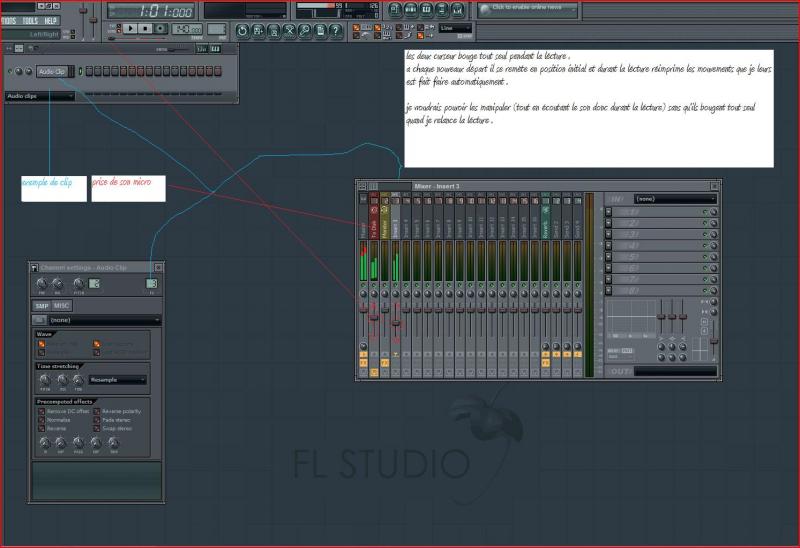Toggle the Normalize checkbox
This screenshot has width=800, height=548.
tap(41, 420)
